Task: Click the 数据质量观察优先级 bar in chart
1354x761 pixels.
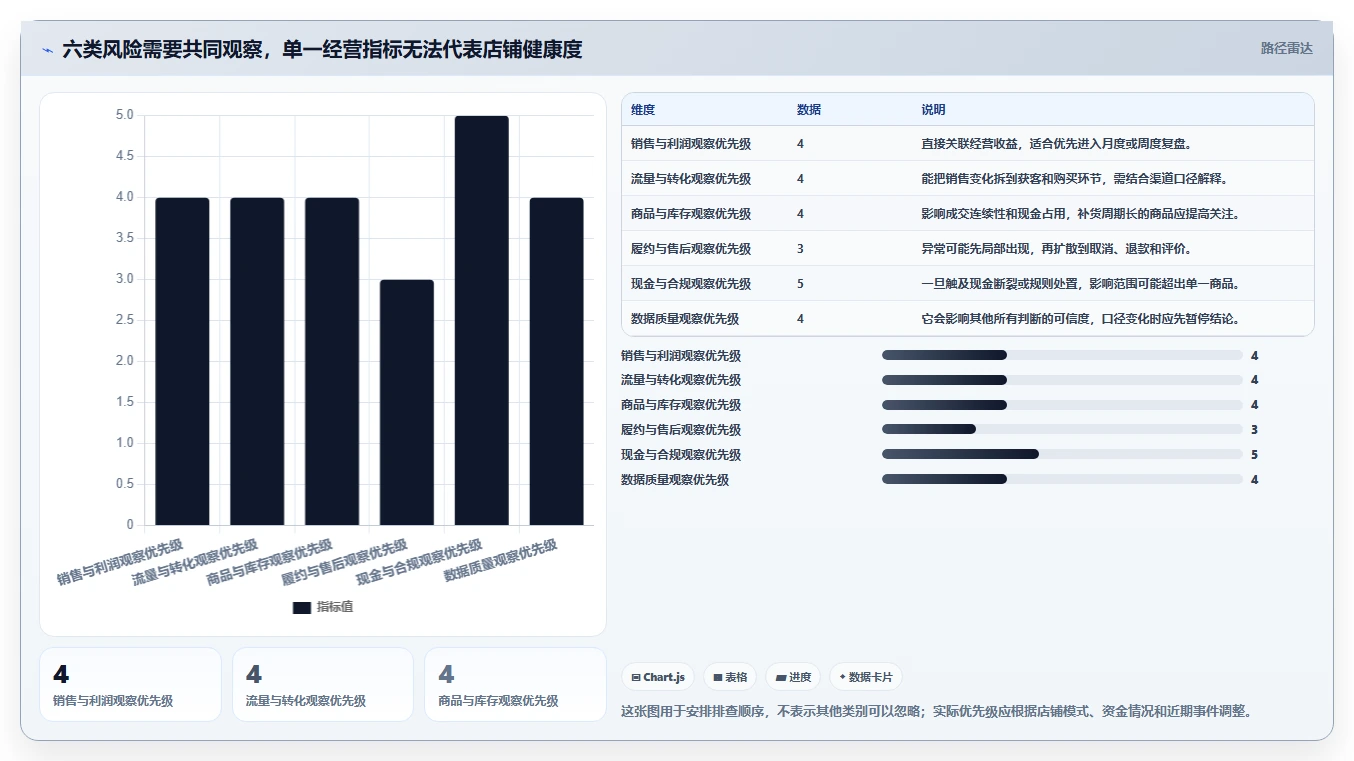Action: 556,361
